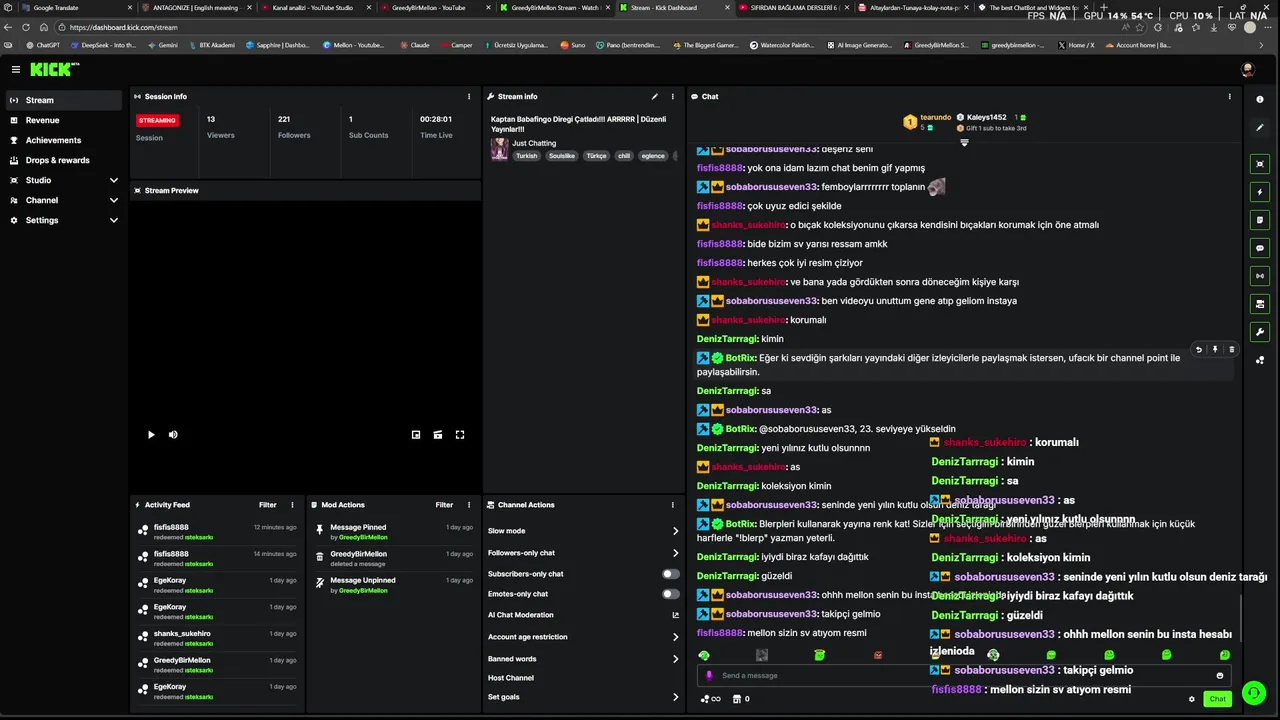
Task: Click the Türkçe stream tag
Action: tap(596, 156)
